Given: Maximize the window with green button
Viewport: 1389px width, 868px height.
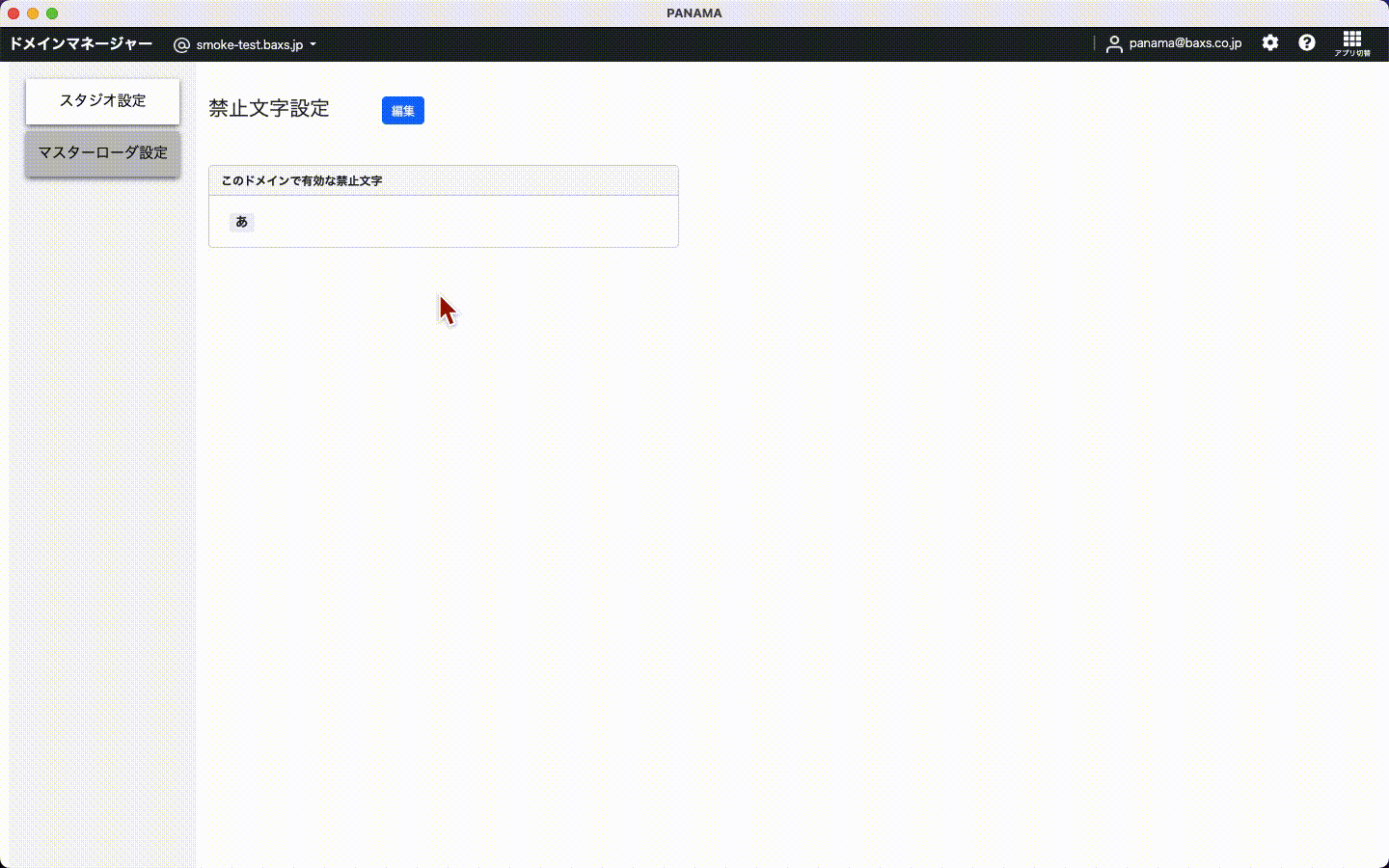Looking at the screenshot, I should pos(52,14).
